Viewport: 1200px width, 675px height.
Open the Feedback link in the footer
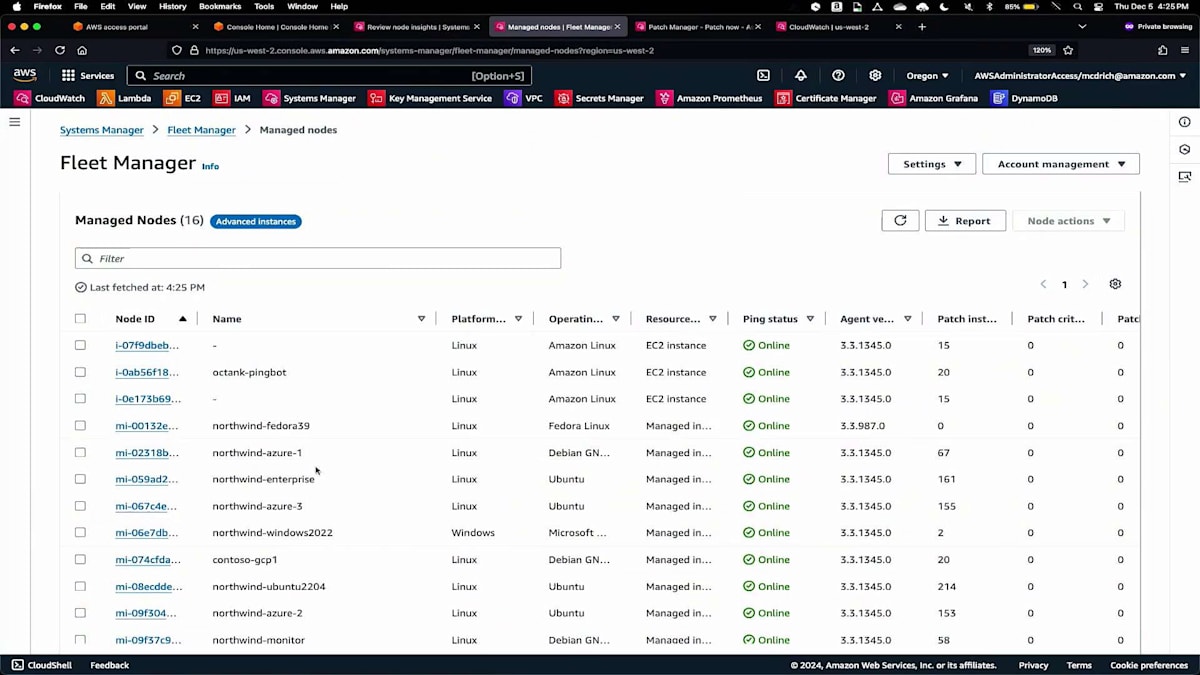pyautogui.click(x=110, y=665)
